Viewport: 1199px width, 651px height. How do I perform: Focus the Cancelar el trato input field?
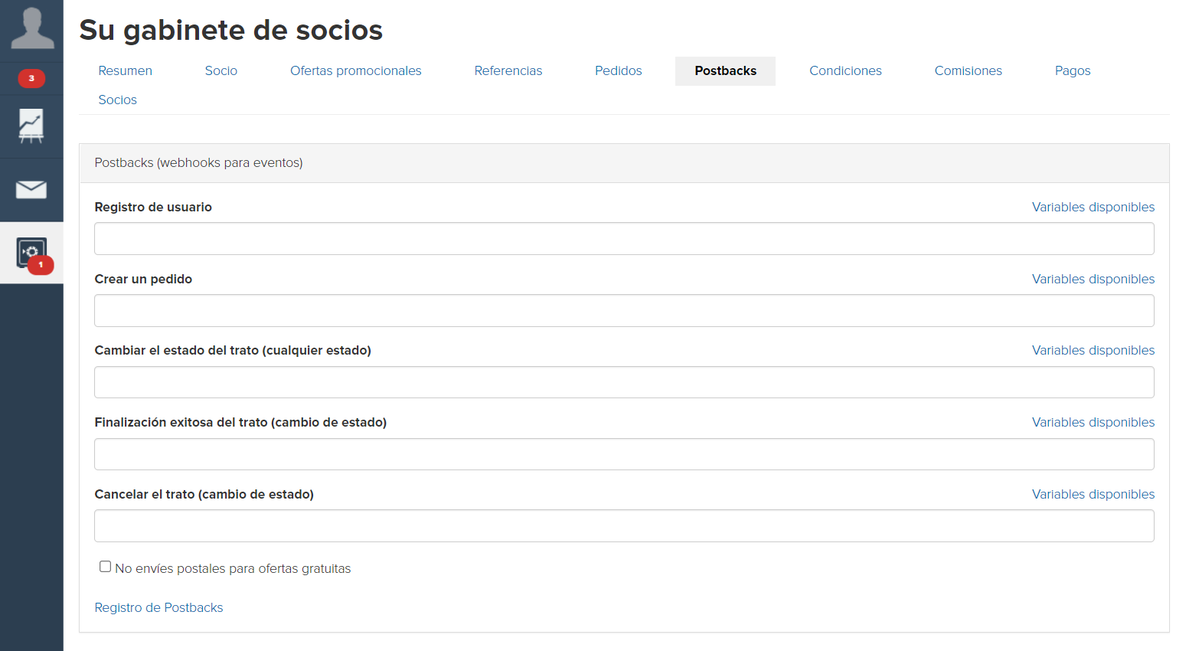point(624,526)
